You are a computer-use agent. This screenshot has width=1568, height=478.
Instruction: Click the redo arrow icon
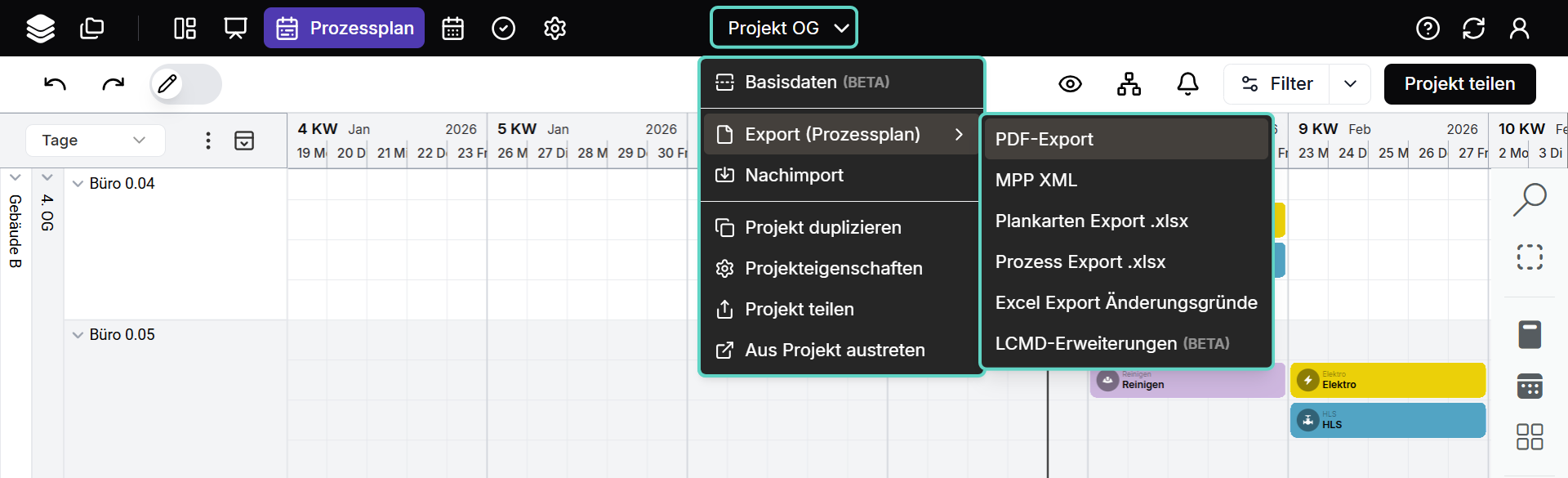coord(113,84)
